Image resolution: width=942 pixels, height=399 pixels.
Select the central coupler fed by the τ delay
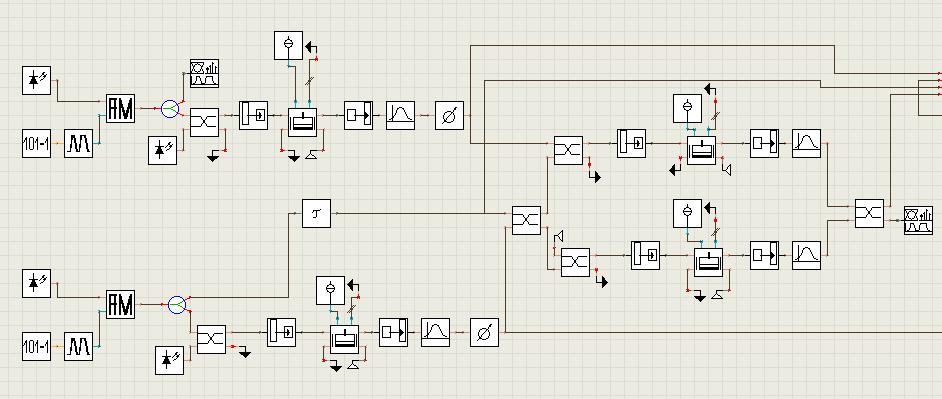(526, 221)
